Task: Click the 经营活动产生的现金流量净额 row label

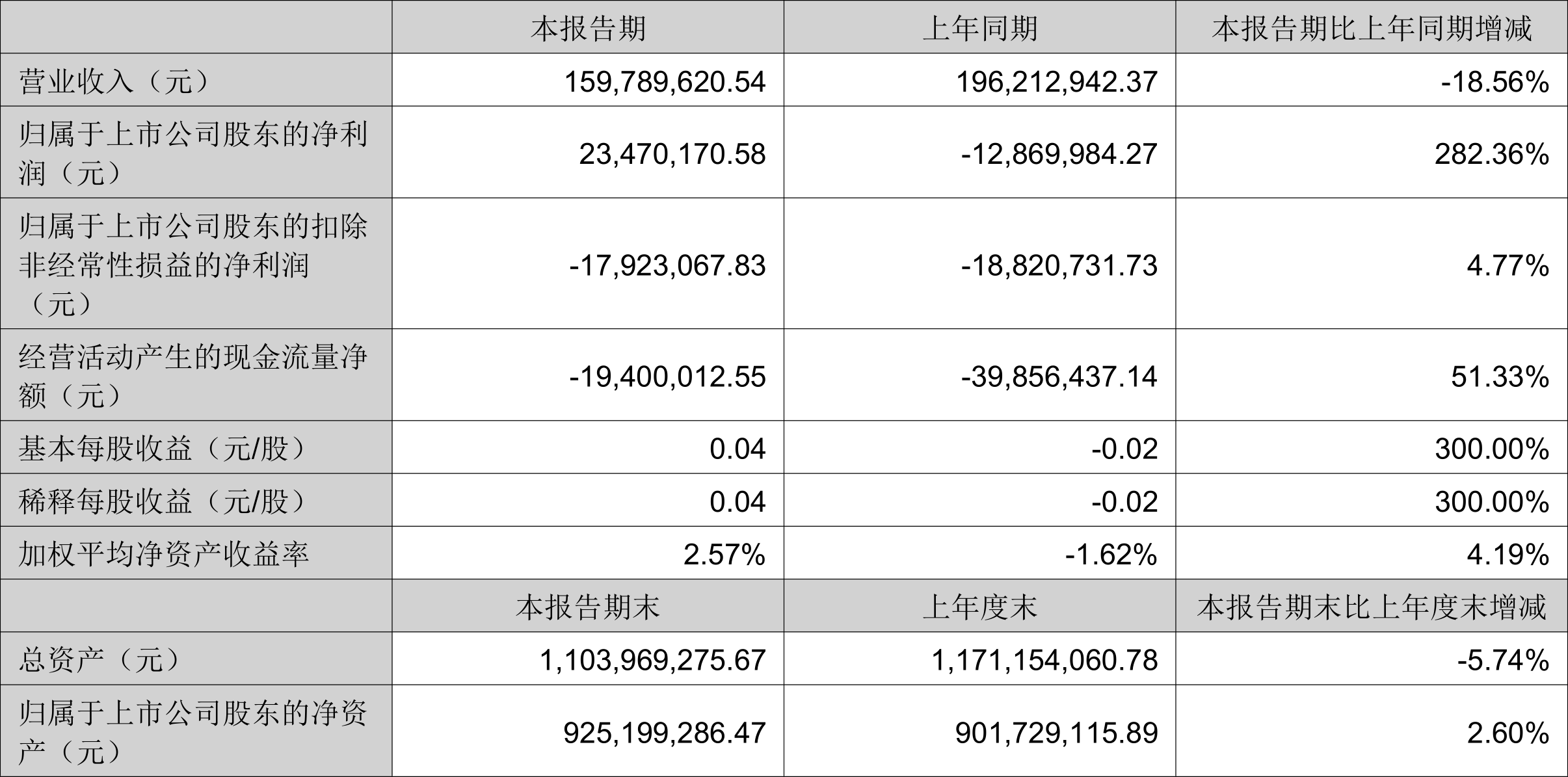Action: click(193, 375)
